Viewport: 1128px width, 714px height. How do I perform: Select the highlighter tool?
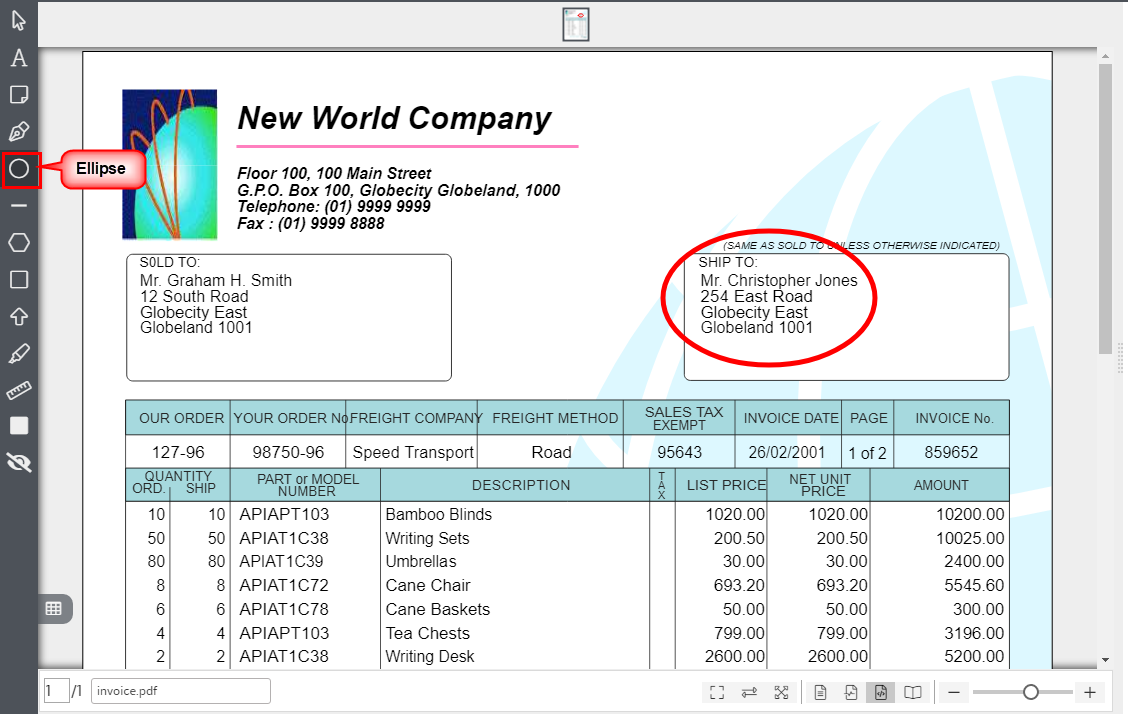click(x=19, y=353)
